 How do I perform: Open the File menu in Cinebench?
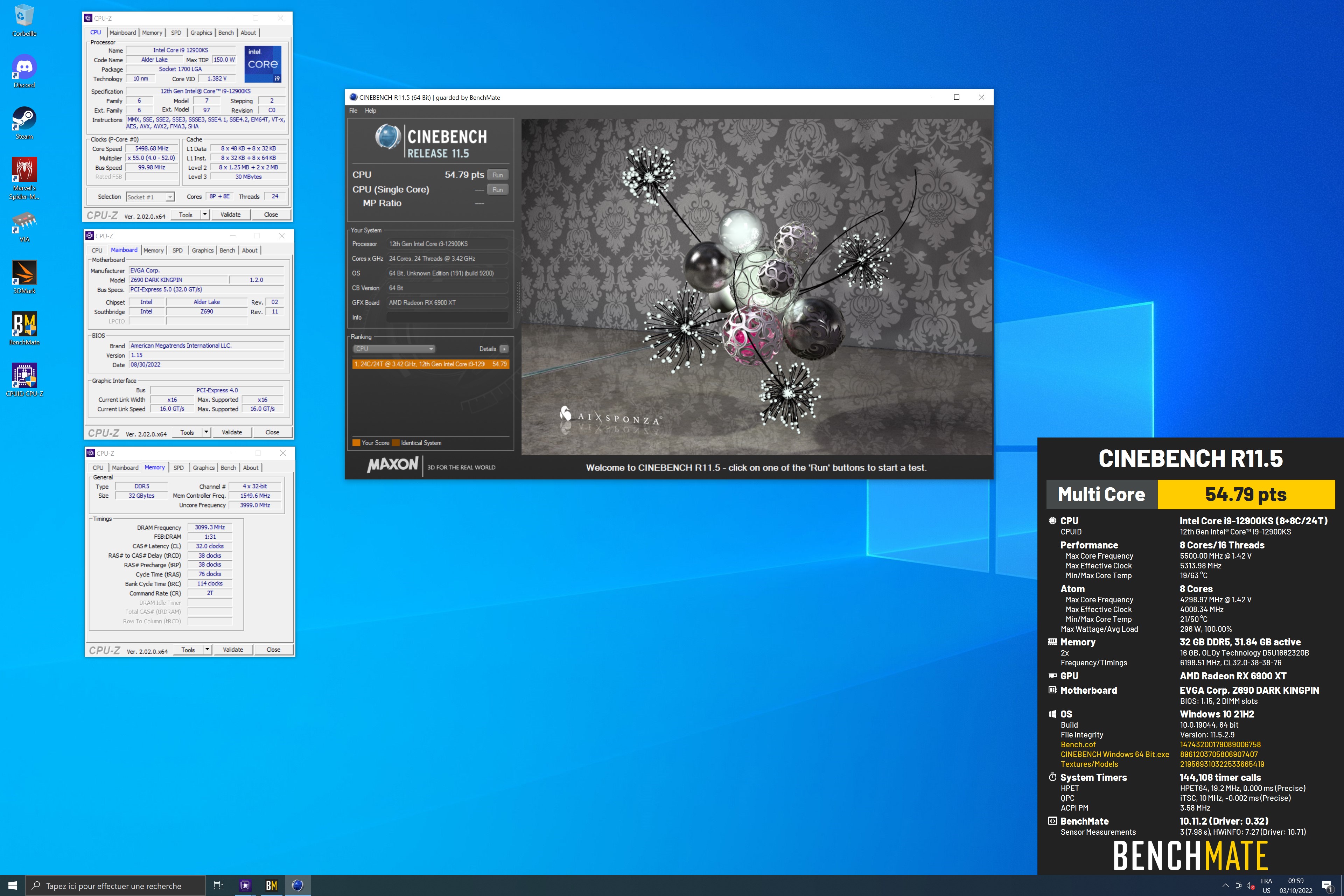coord(353,111)
